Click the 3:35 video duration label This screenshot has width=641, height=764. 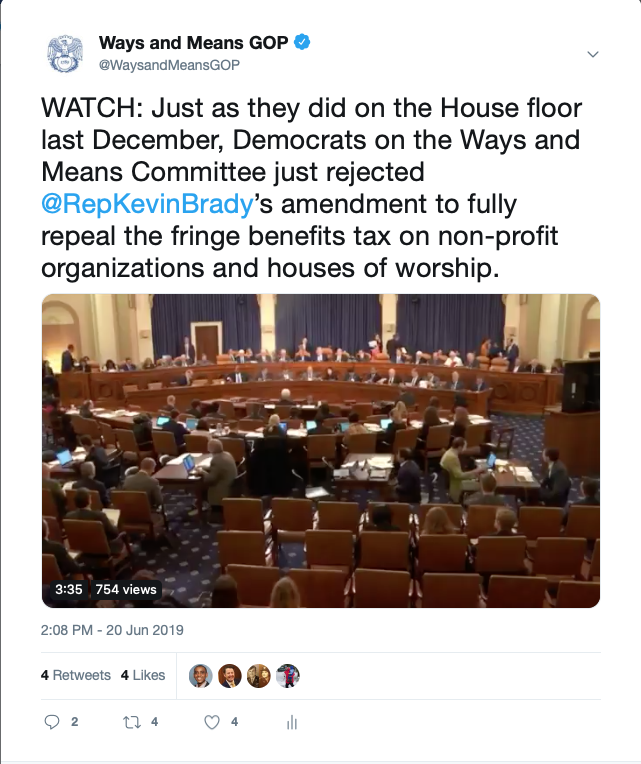click(x=68, y=590)
